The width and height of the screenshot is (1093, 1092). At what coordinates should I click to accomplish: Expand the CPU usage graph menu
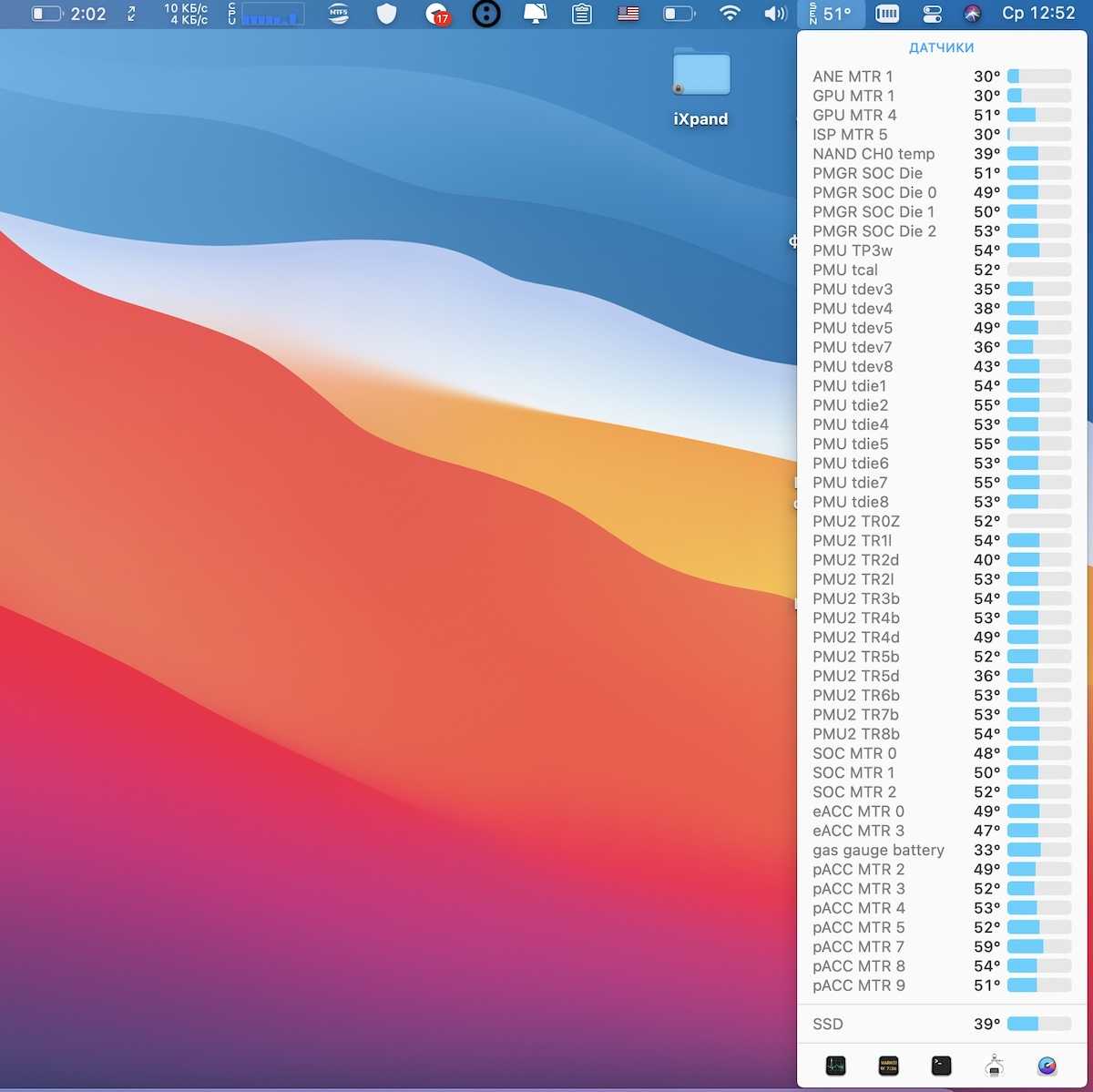(x=266, y=14)
